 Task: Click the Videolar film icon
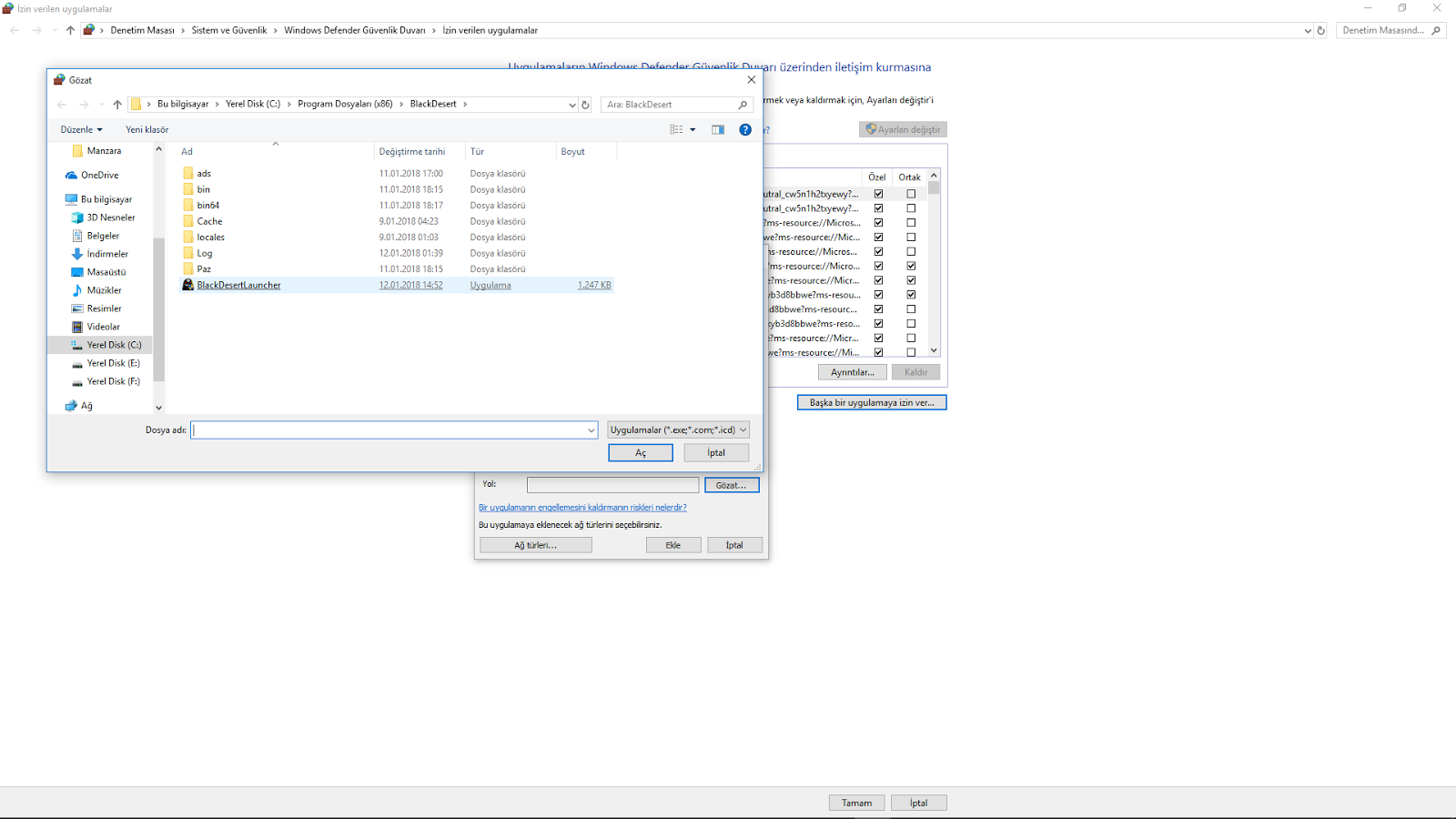[77, 327]
